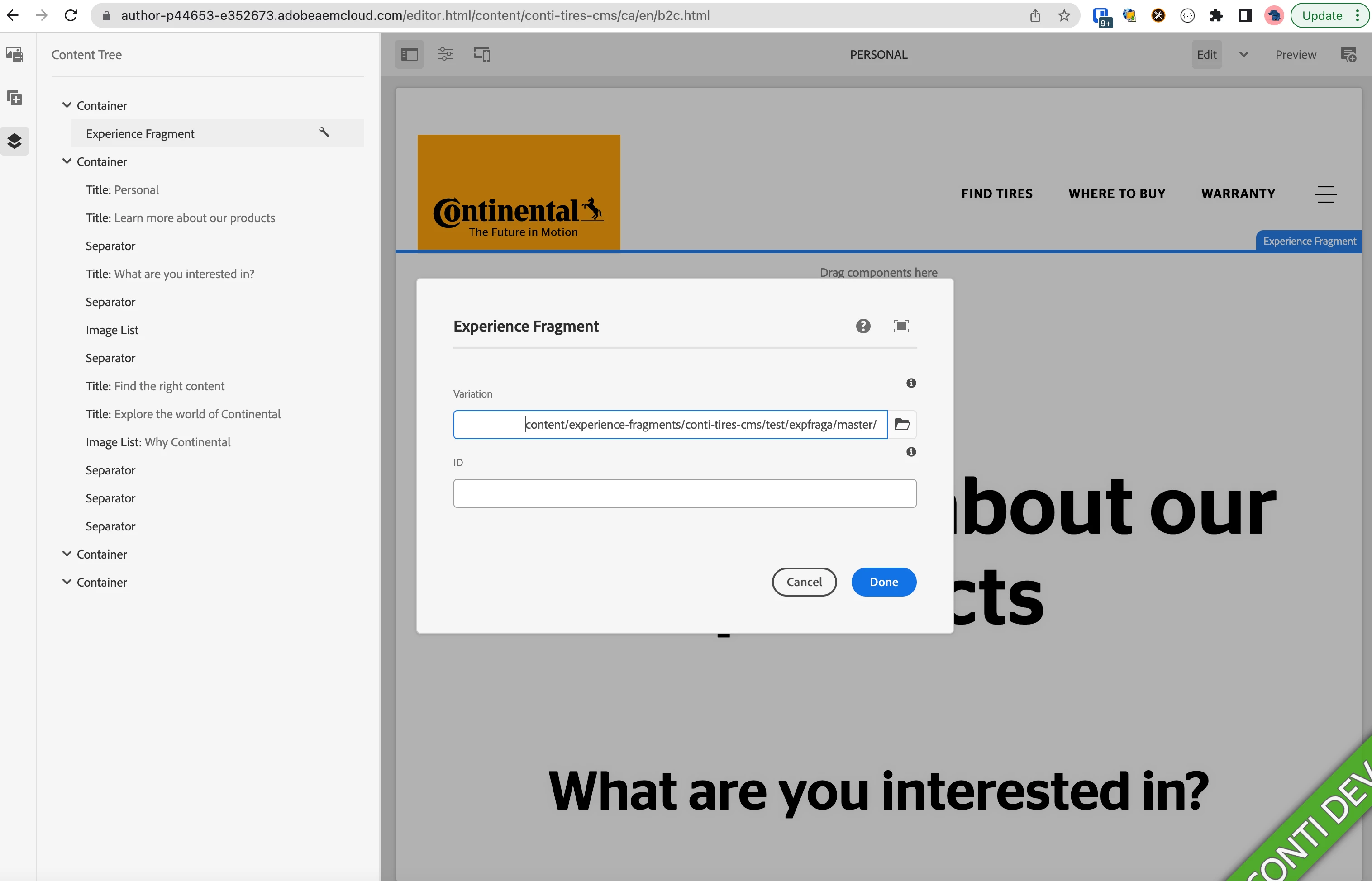Click the help question mark in dialog

863,326
